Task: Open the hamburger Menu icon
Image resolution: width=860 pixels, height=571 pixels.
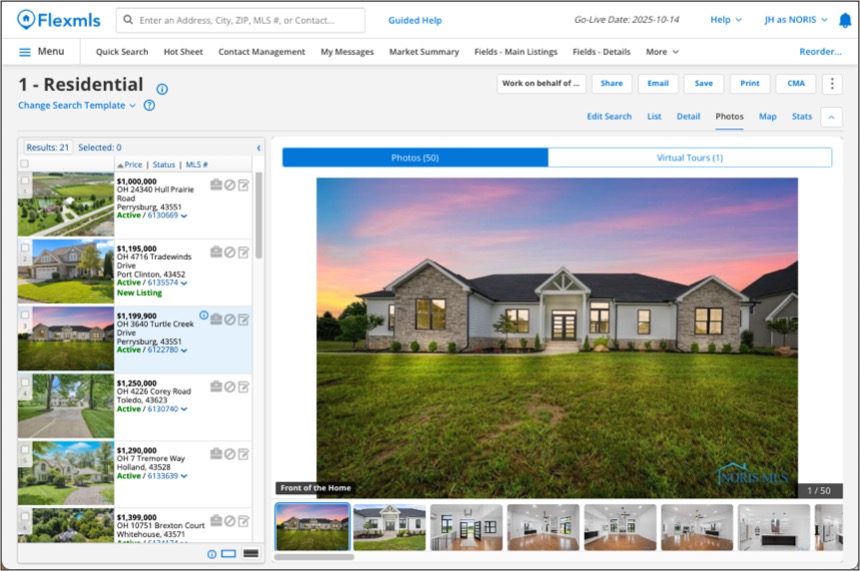Action: pos(25,52)
